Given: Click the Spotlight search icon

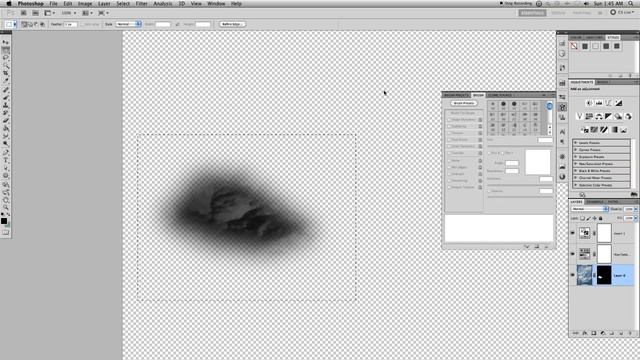Looking at the screenshot, I should tap(631, 4).
